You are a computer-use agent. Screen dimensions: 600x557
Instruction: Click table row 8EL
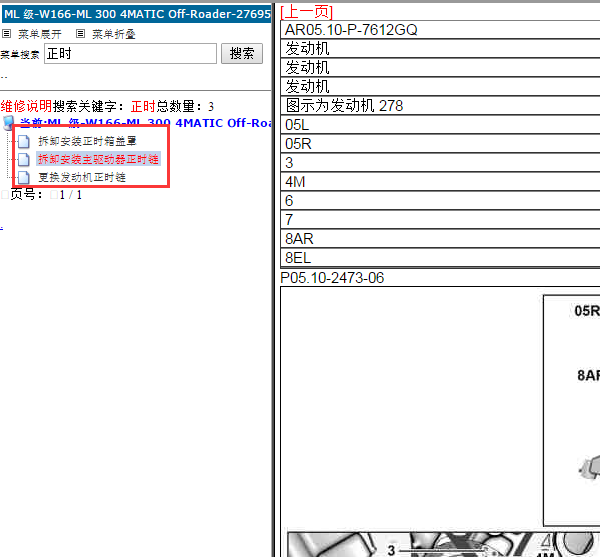[x=440, y=258]
